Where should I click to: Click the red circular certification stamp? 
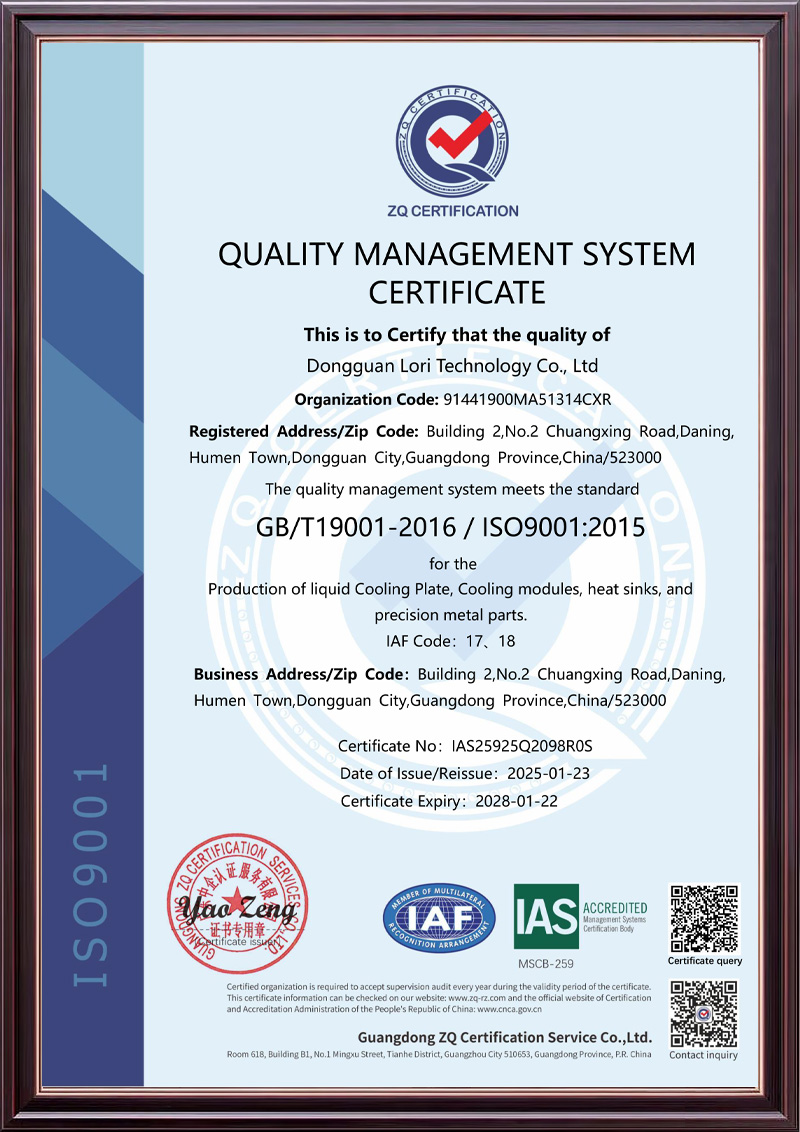coord(237,904)
